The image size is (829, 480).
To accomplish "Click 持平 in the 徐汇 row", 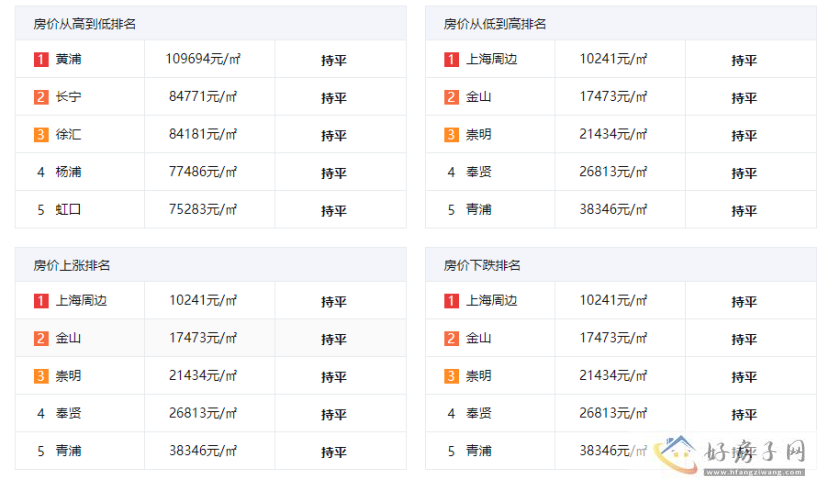I will 334,135.
